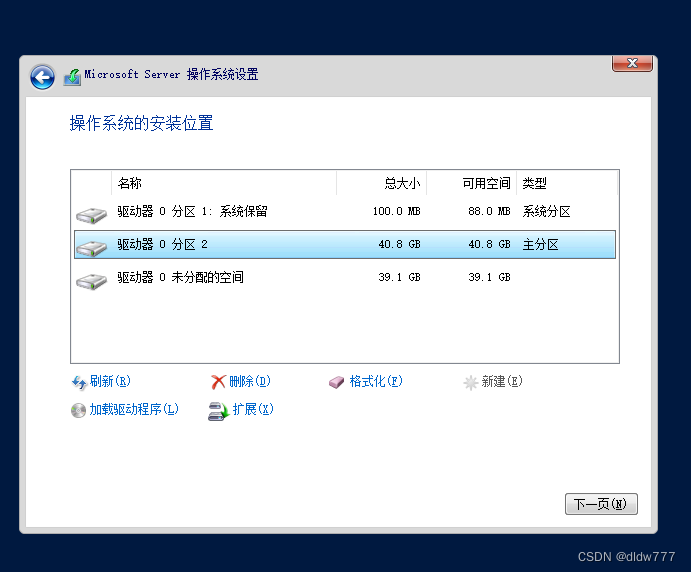The width and height of the screenshot is (691, 572).
Task: Click the 下一页(N) next button
Action: (x=601, y=504)
